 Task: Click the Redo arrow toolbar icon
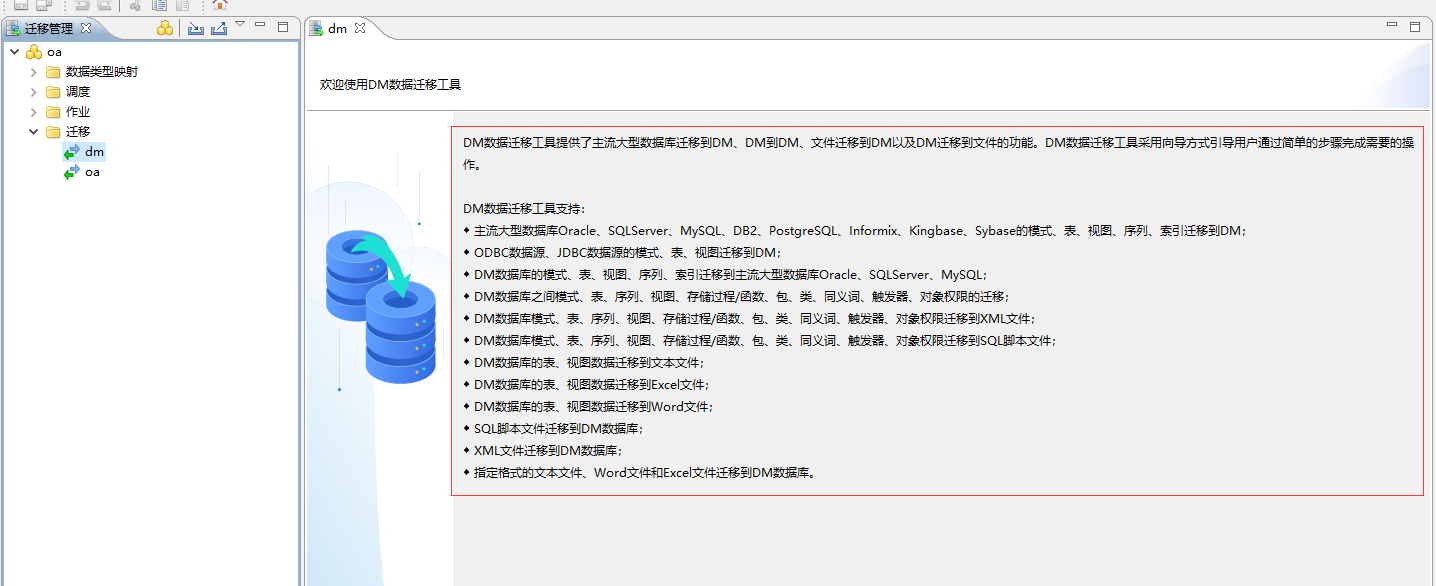click(x=104, y=5)
